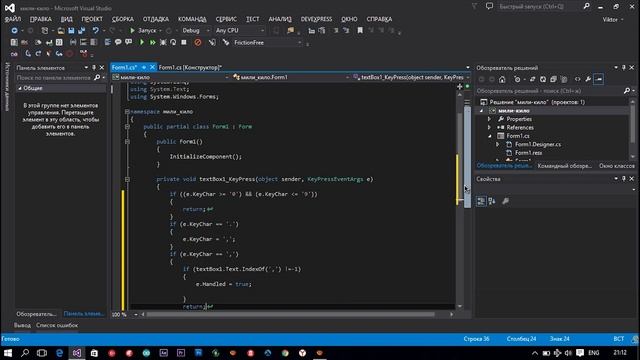Click the white Stop square icon
Image resolution: width=640 pixels, height=360 pixels.
(x=184, y=42)
